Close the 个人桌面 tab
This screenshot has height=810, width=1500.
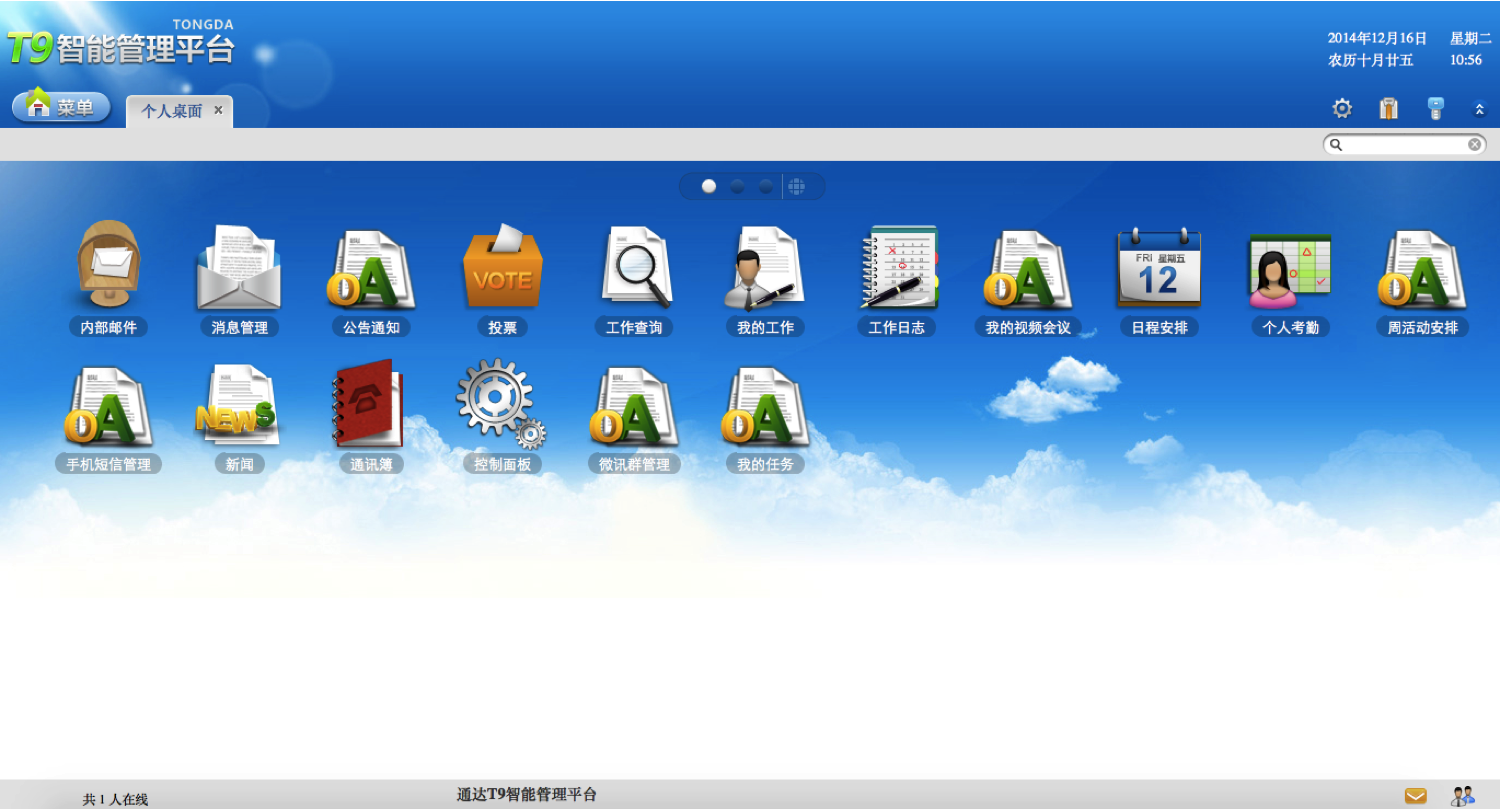[x=218, y=110]
